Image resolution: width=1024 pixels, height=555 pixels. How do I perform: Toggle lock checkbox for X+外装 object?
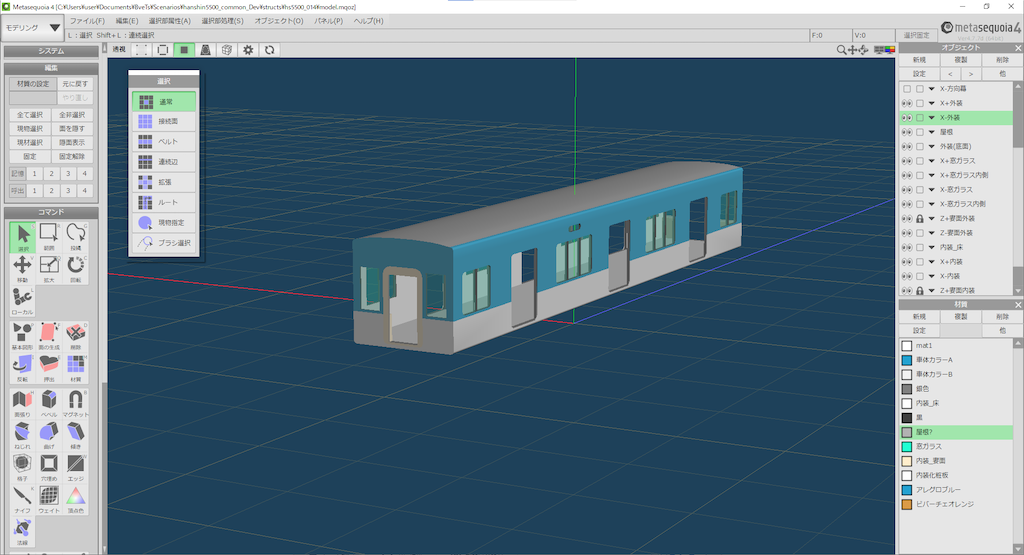[920, 103]
